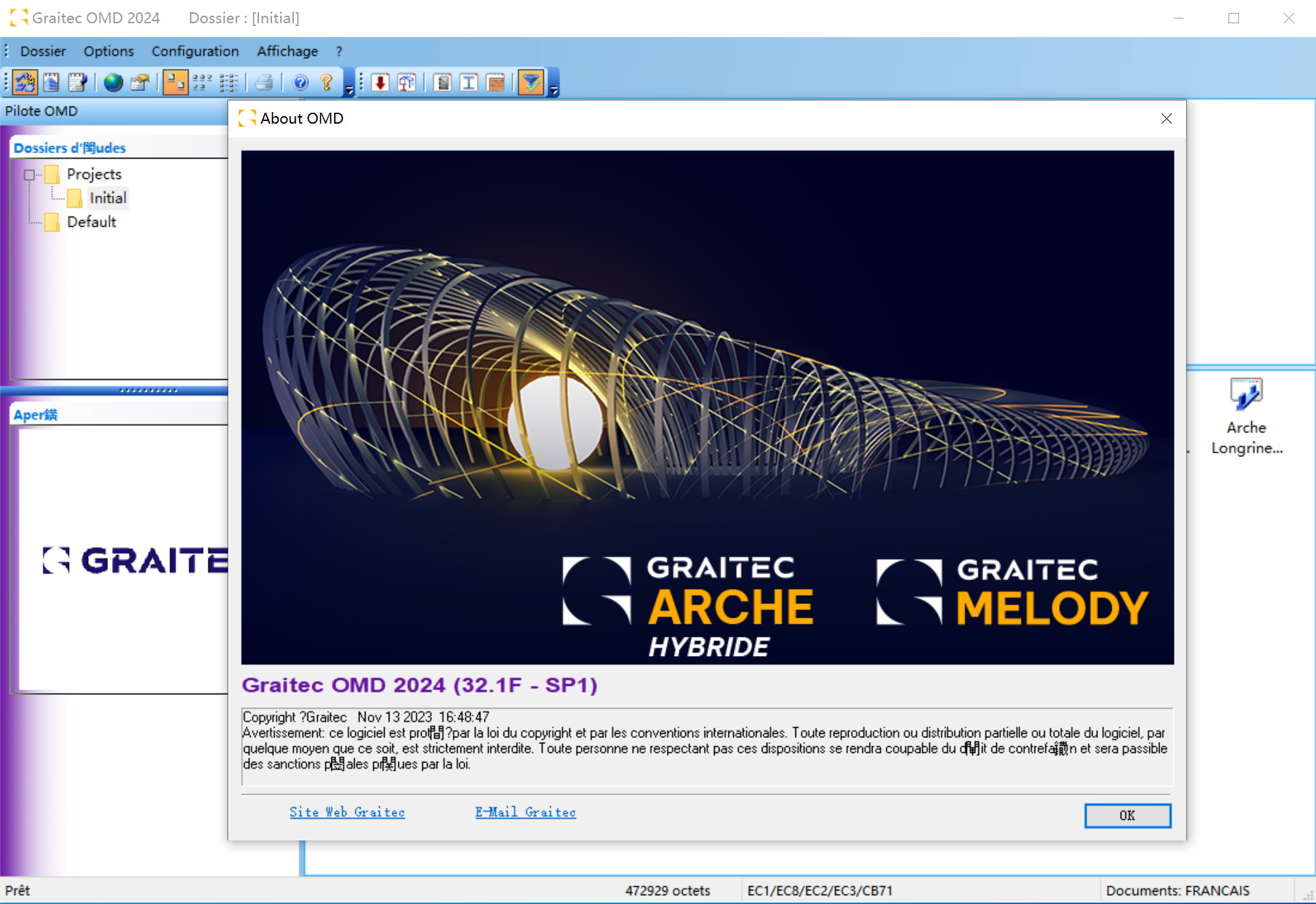Click the blue circle help icon
The height and width of the screenshot is (904, 1316).
(301, 83)
